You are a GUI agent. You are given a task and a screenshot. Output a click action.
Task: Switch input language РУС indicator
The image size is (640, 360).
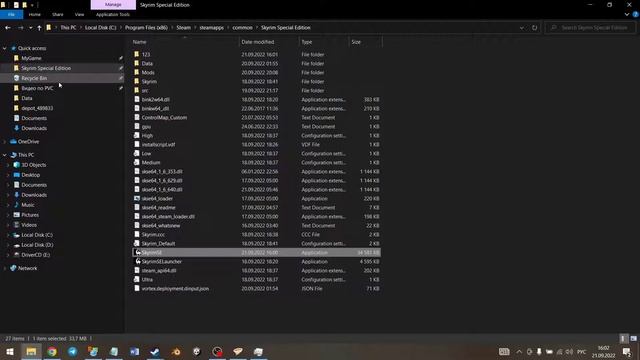pyautogui.click(x=582, y=352)
